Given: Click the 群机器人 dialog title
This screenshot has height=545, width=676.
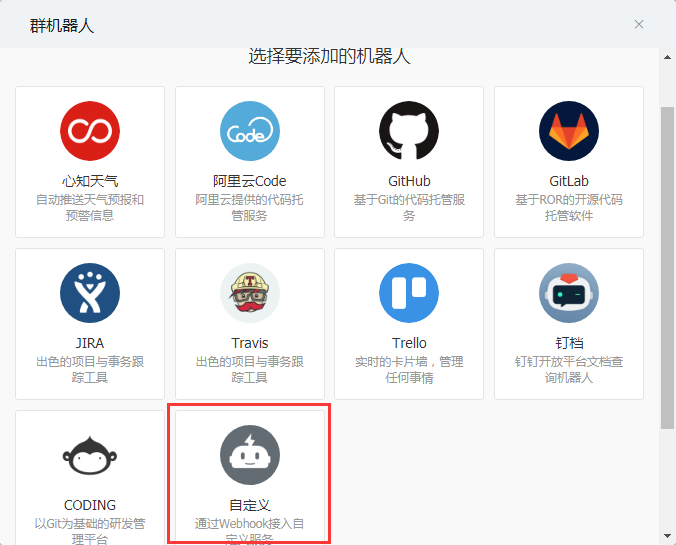Looking at the screenshot, I should pos(62,26).
